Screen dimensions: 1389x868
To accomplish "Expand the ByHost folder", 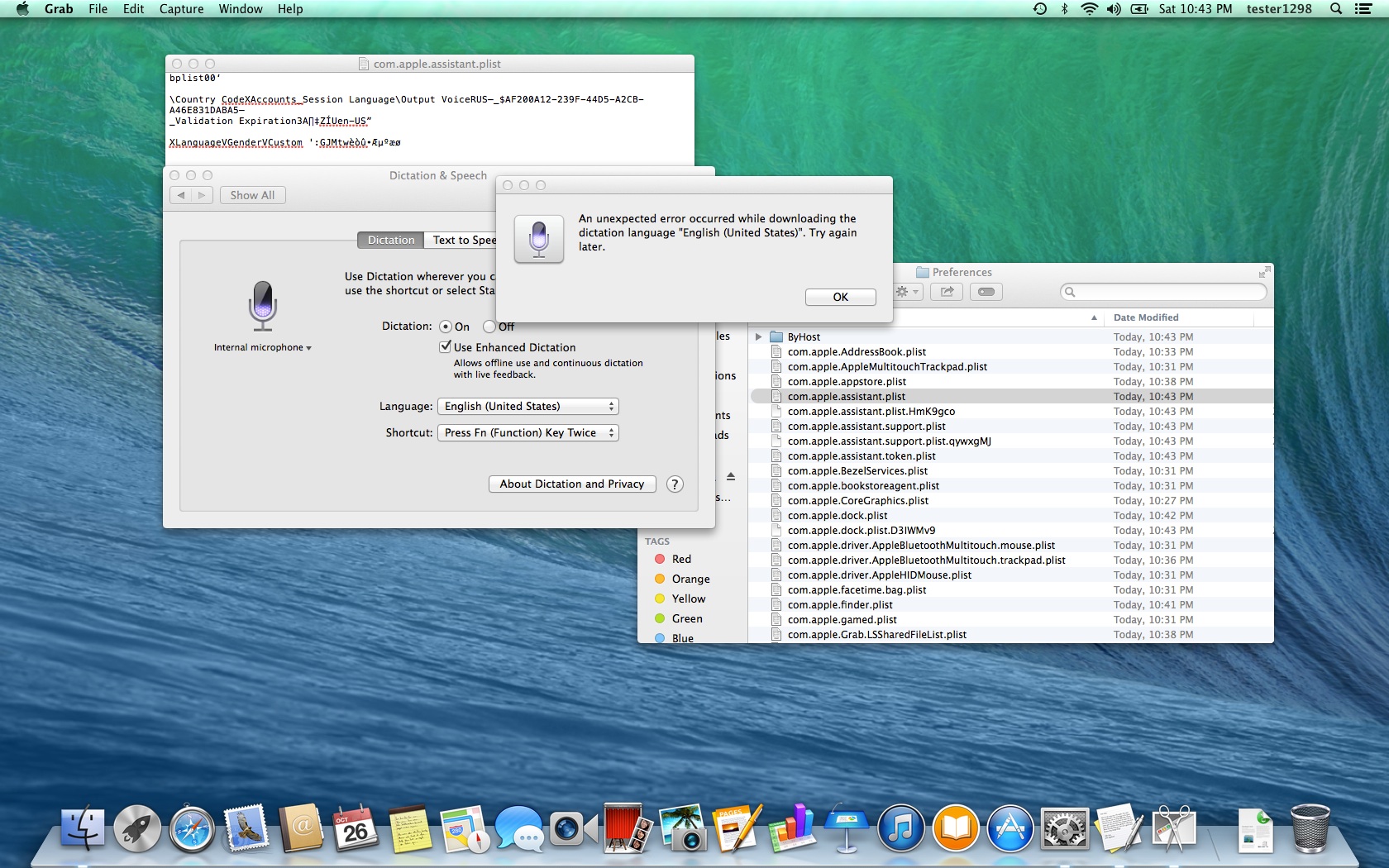I will pyautogui.click(x=758, y=337).
